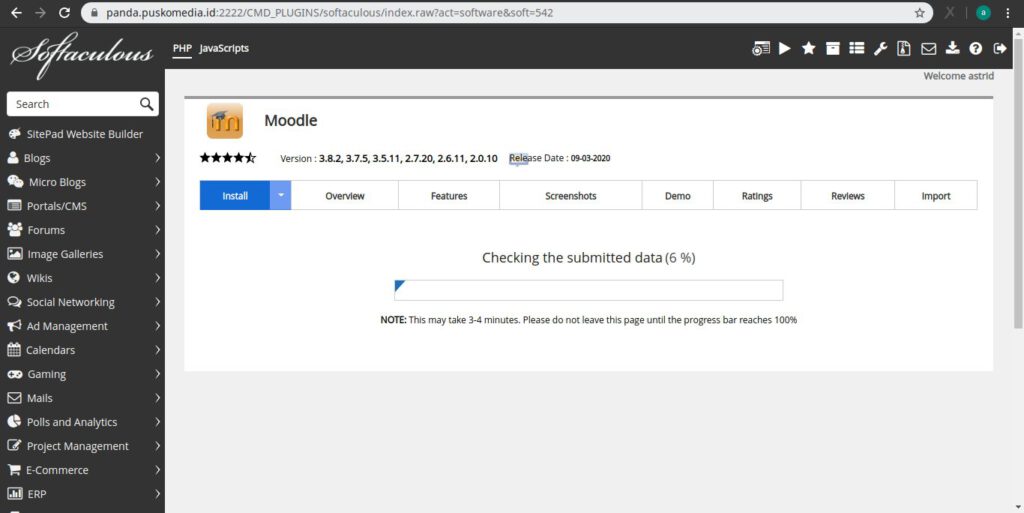Click the installation progress bar
The height and width of the screenshot is (513, 1024).
point(588,290)
